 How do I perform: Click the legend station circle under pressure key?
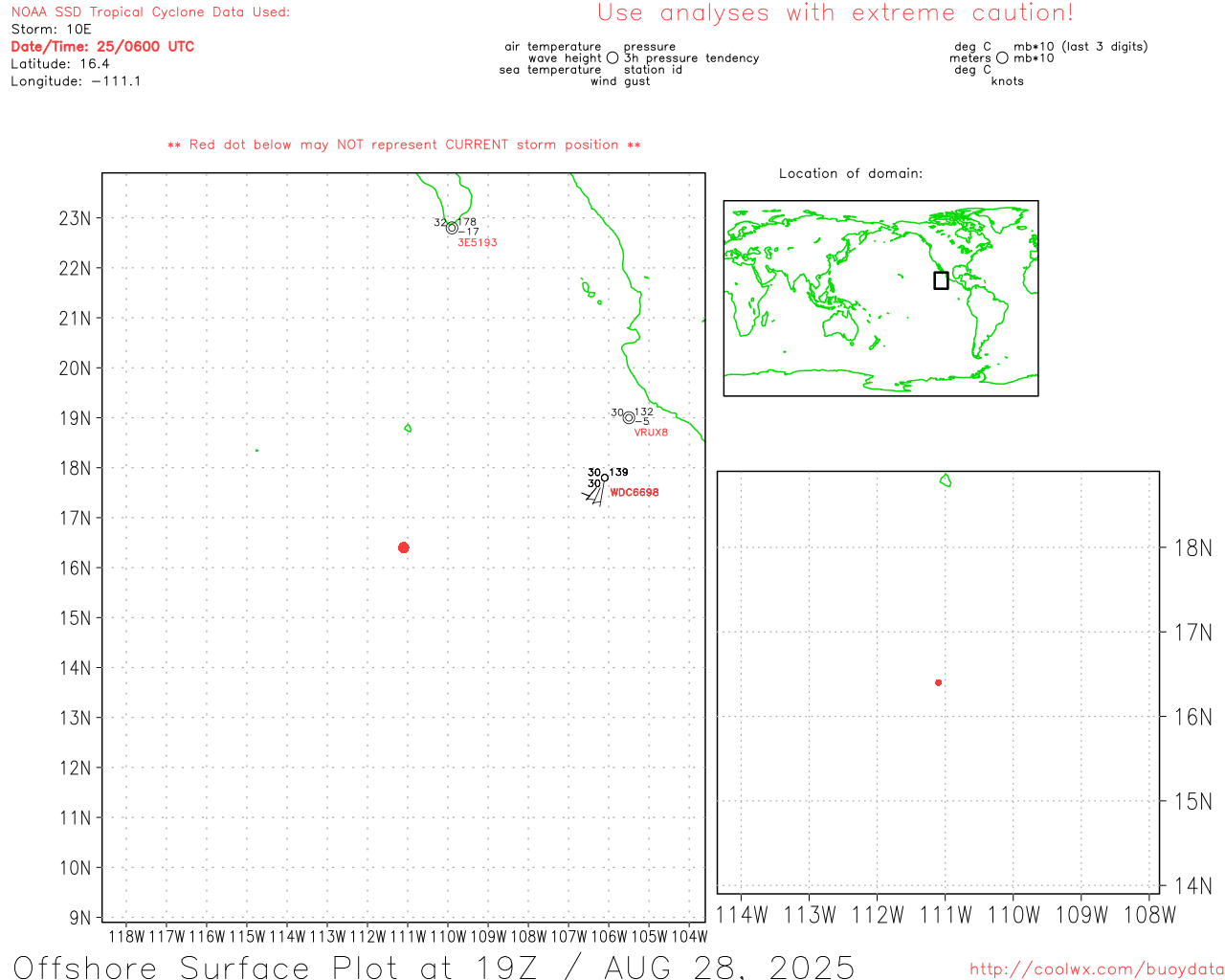(x=612, y=58)
